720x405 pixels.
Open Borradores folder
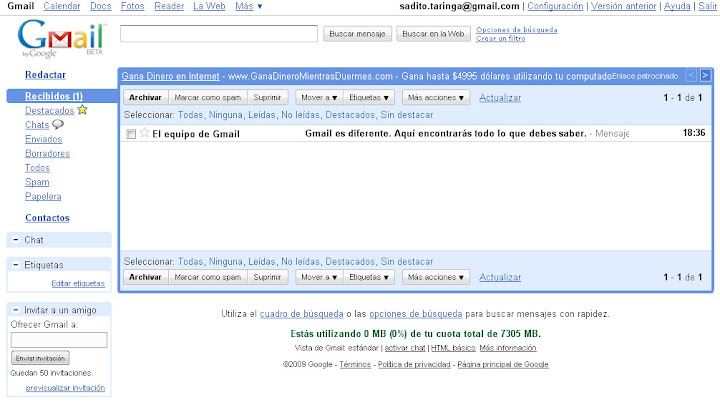tap(47, 153)
